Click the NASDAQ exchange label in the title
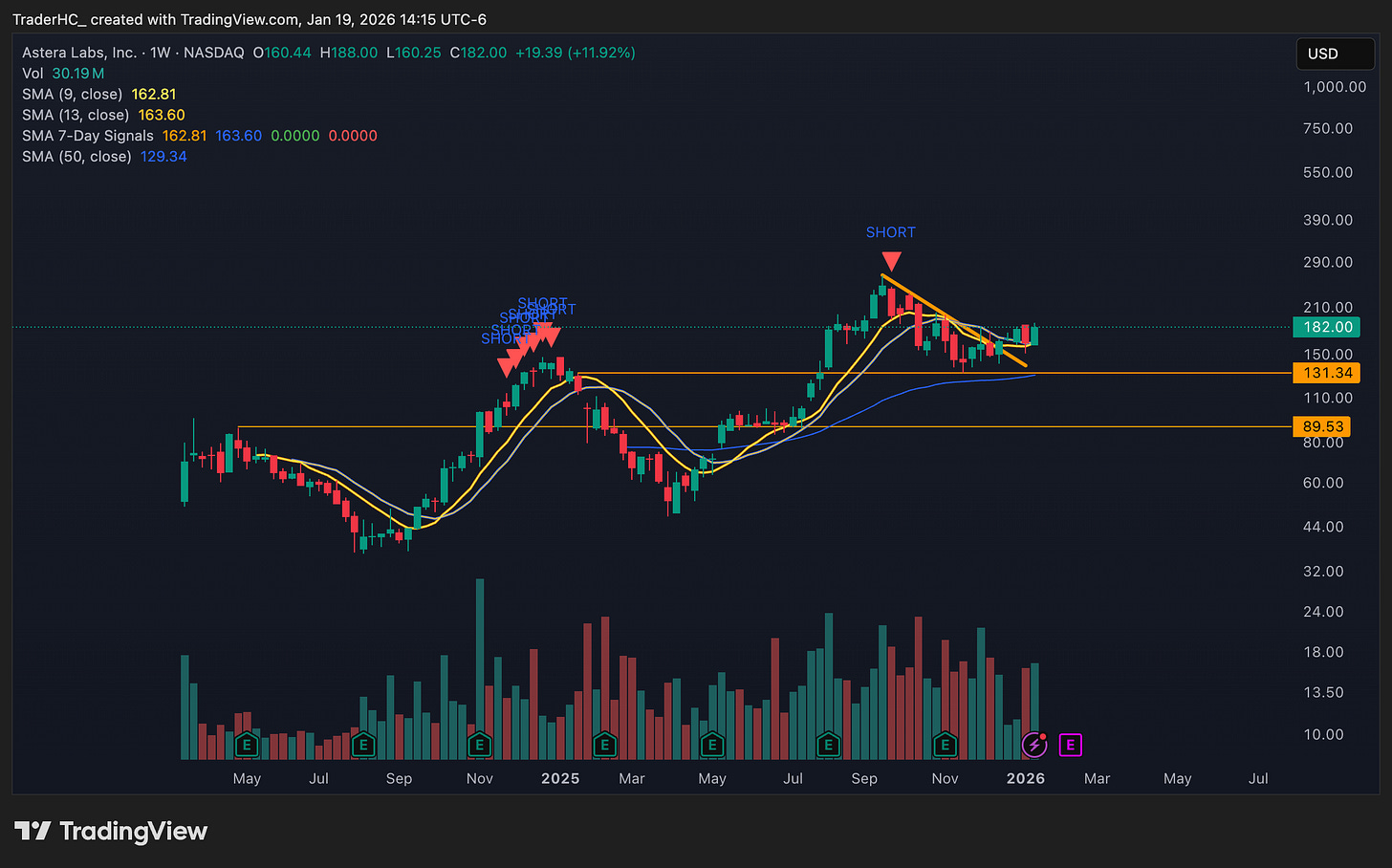Image resolution: width=1392 pixels, height=868 pixels. tap(213, 53)
